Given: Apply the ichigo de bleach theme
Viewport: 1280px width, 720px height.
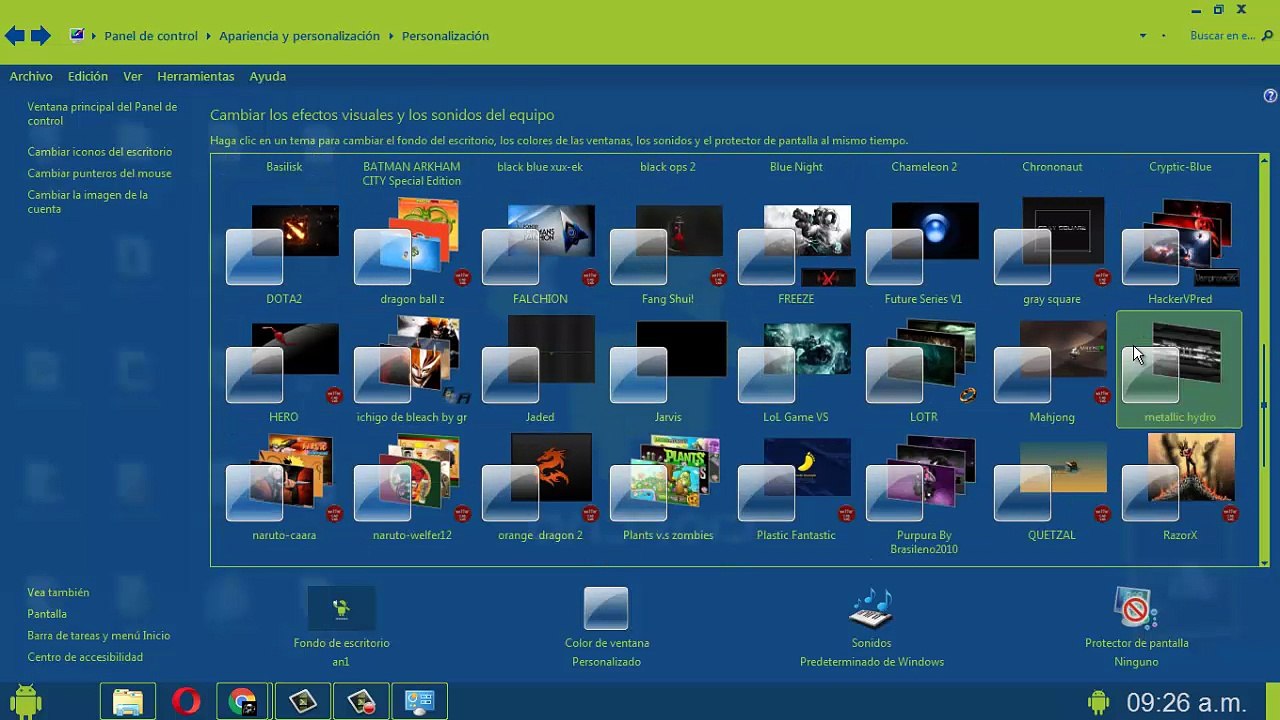Looking at the screenshot, I should click(x=412, y=370).
